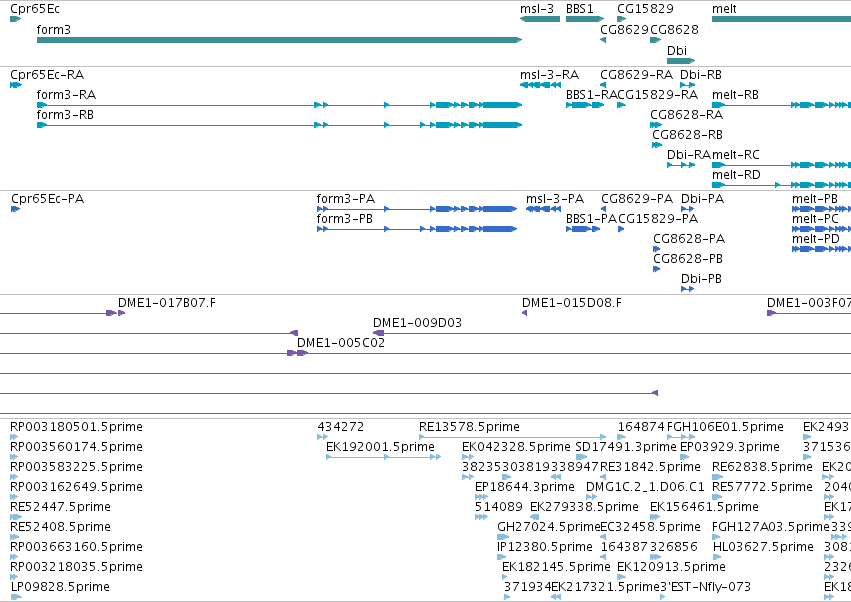Image resolution: width=851 pixels, height=602 pixels.
Task: Click the EK182145.5prime EST label
Action: pos(556,568)
